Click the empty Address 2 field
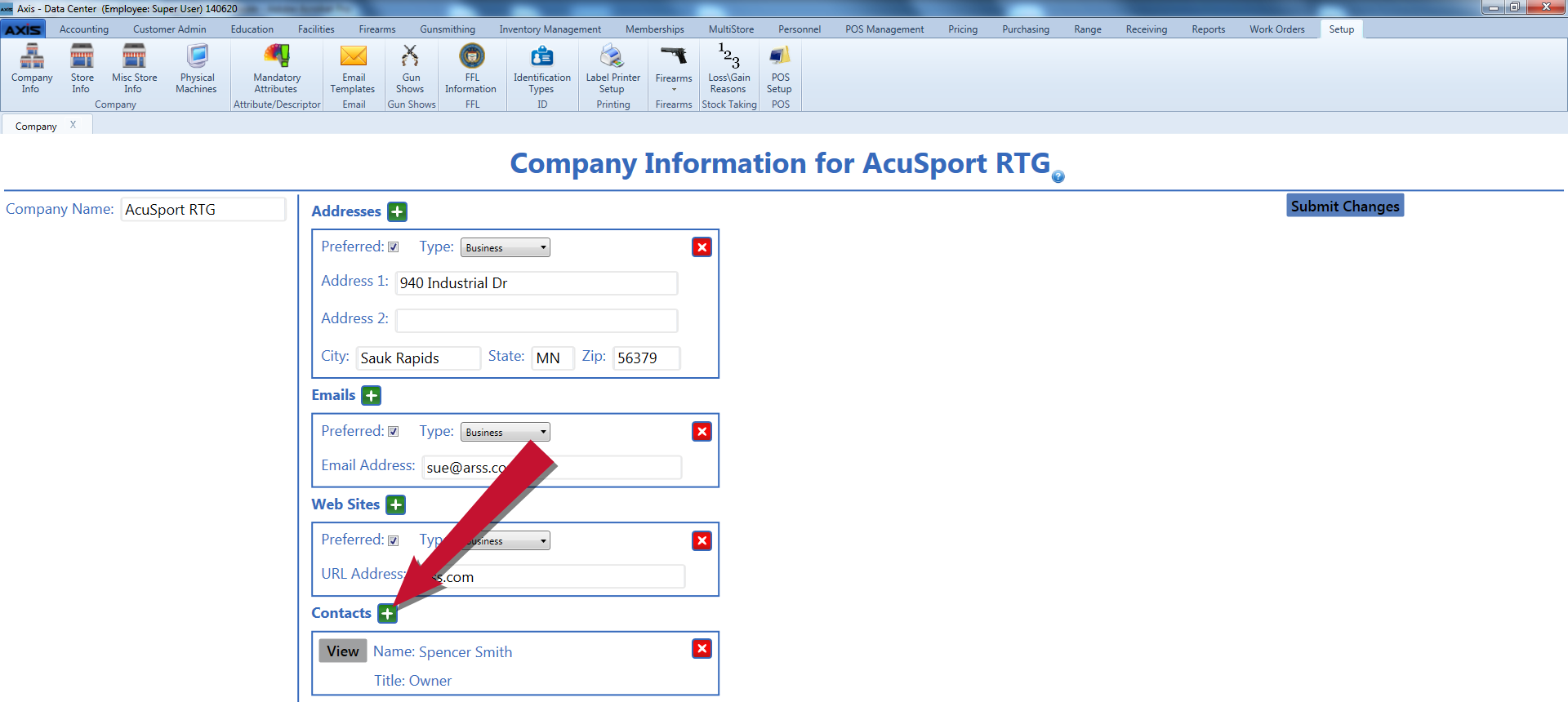 coord(537,321)
